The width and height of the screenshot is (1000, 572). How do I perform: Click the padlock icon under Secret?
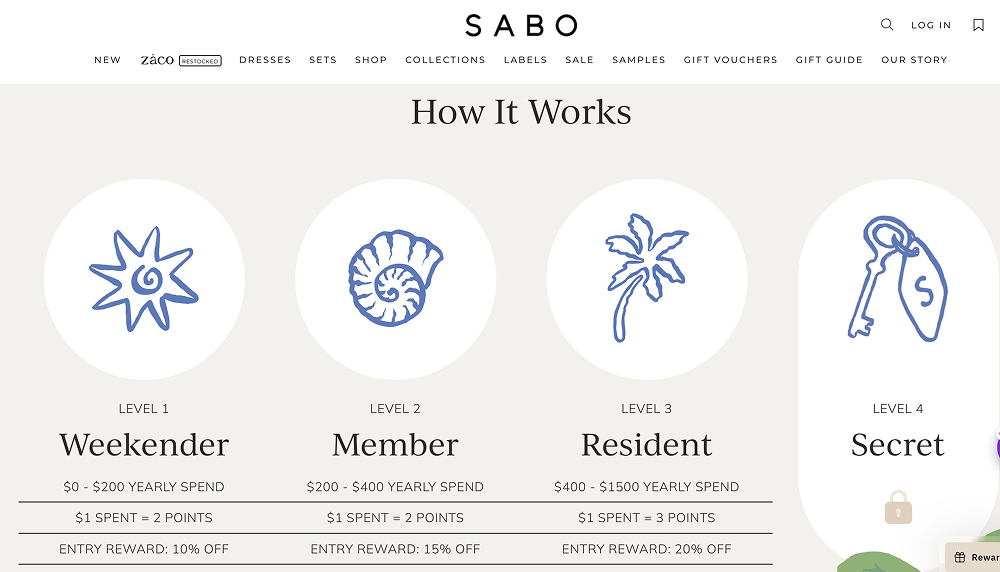click(x=898, y=507)
